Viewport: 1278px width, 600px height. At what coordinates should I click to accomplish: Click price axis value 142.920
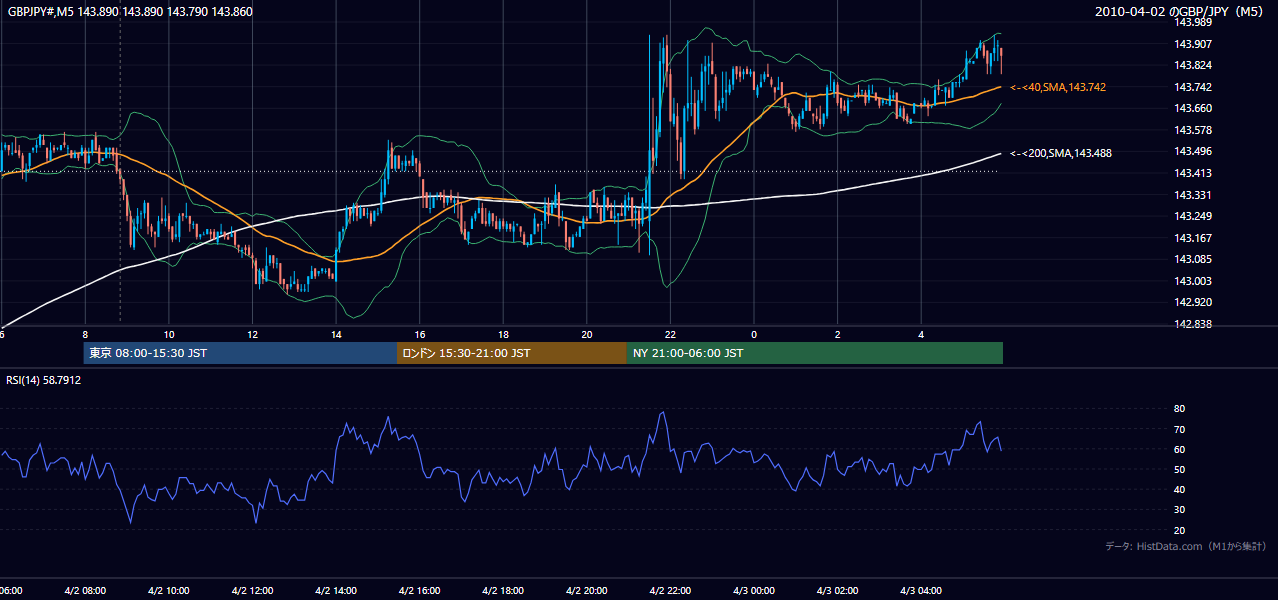pyautogui.click(x=1193, y=302)
